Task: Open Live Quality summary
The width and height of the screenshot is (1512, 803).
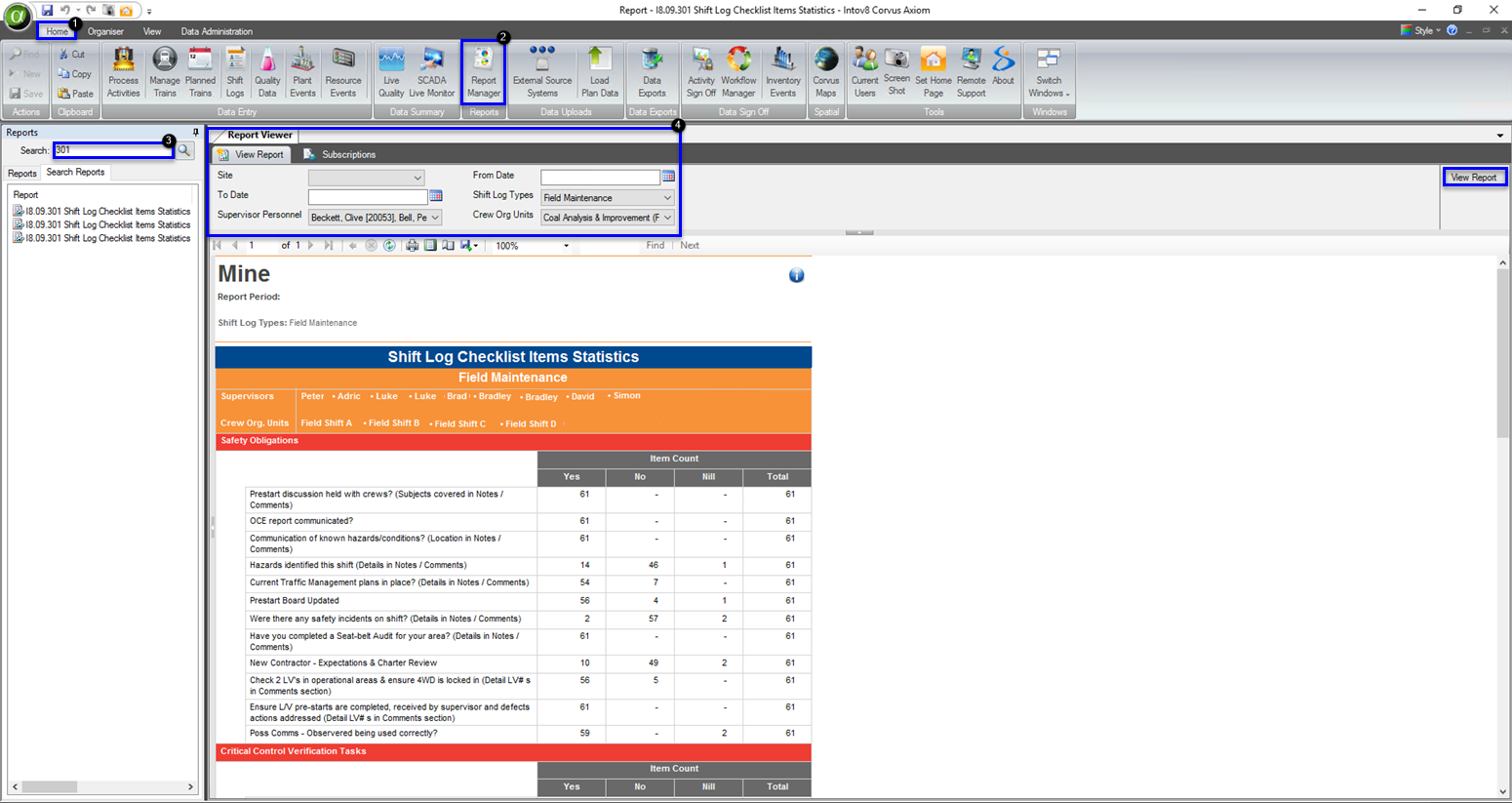Action: pyautogui.click(x=391, y=73)
